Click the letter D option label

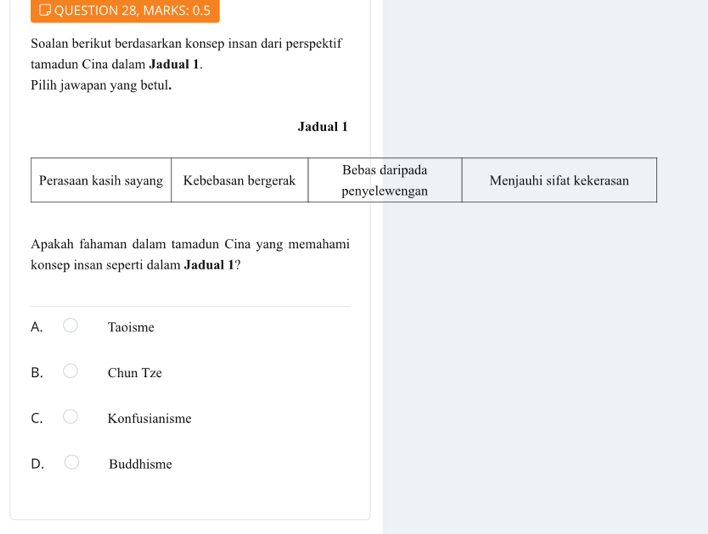(x=37, y=464)
